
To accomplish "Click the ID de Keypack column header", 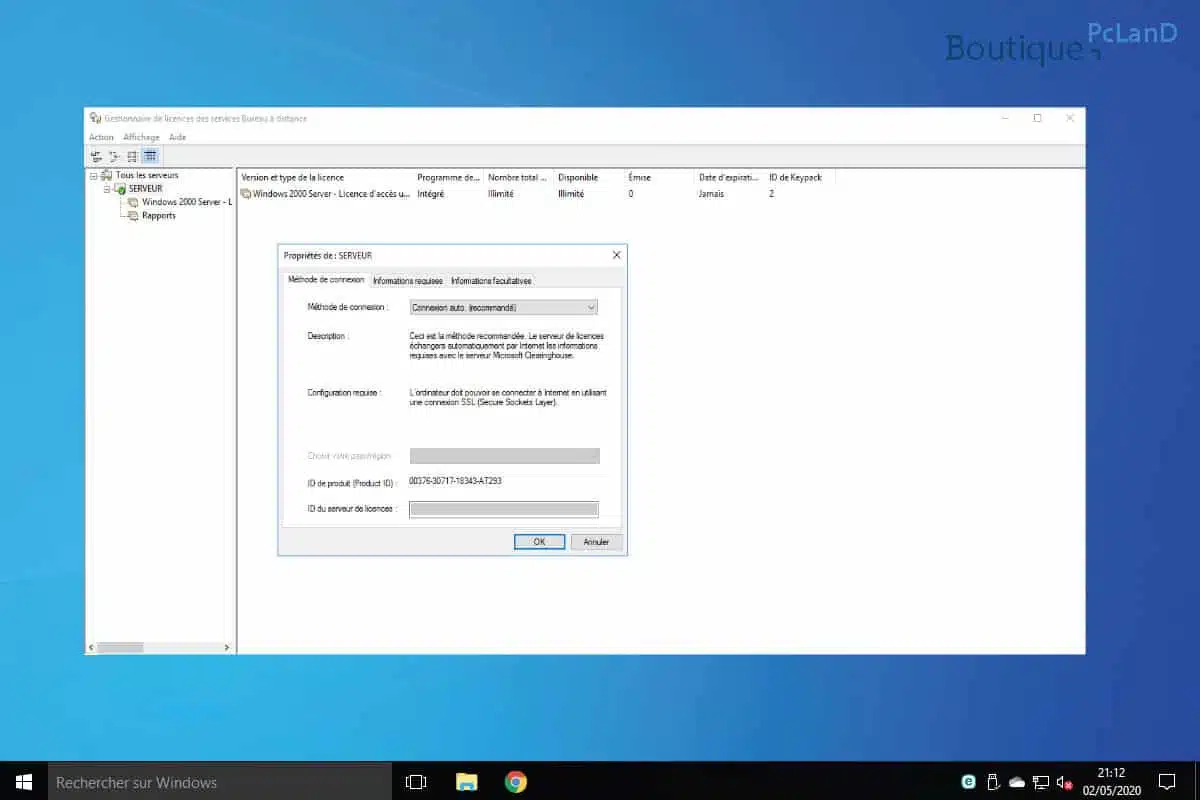I will [800, 177].
